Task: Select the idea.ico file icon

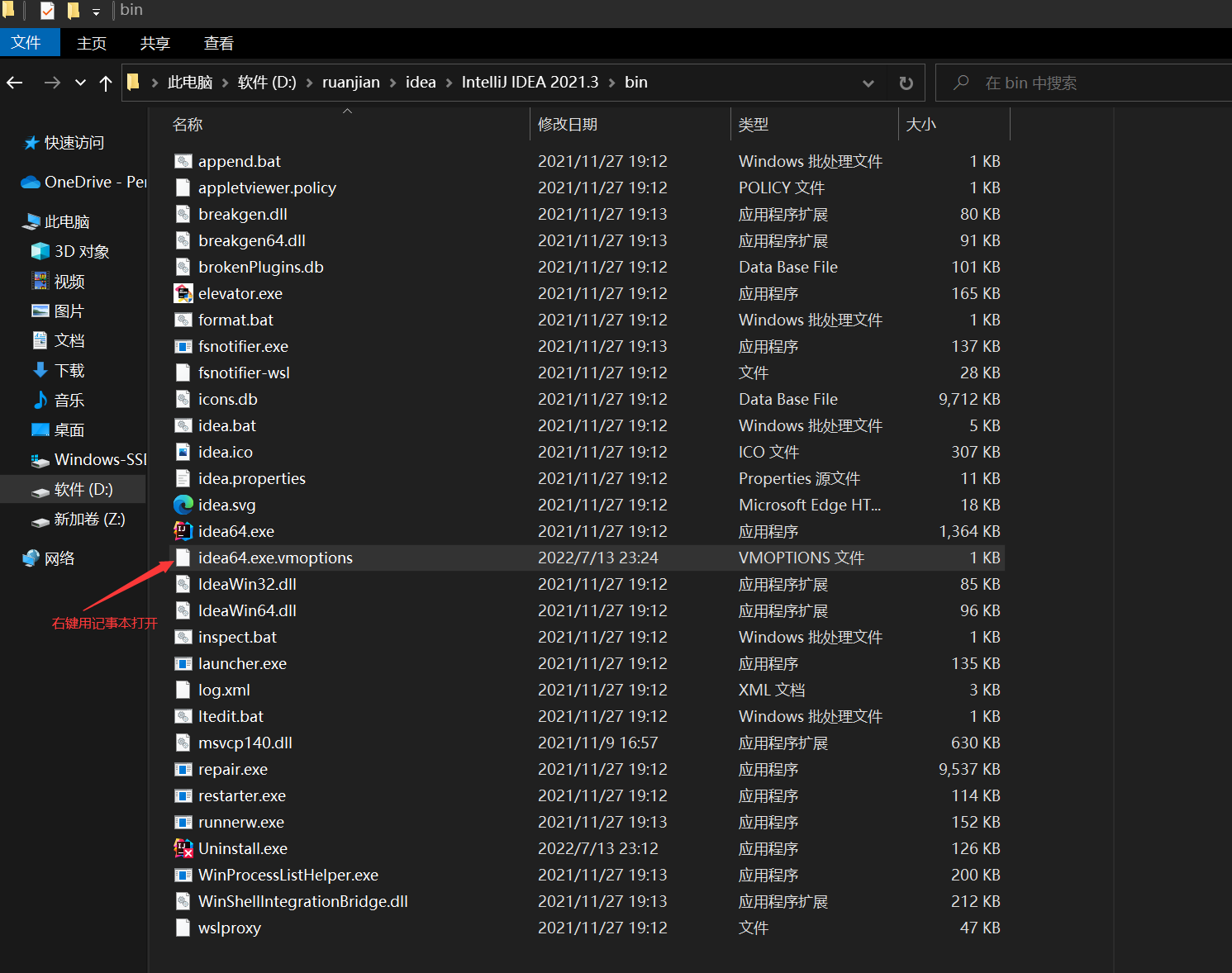Action: click(183, 452)
